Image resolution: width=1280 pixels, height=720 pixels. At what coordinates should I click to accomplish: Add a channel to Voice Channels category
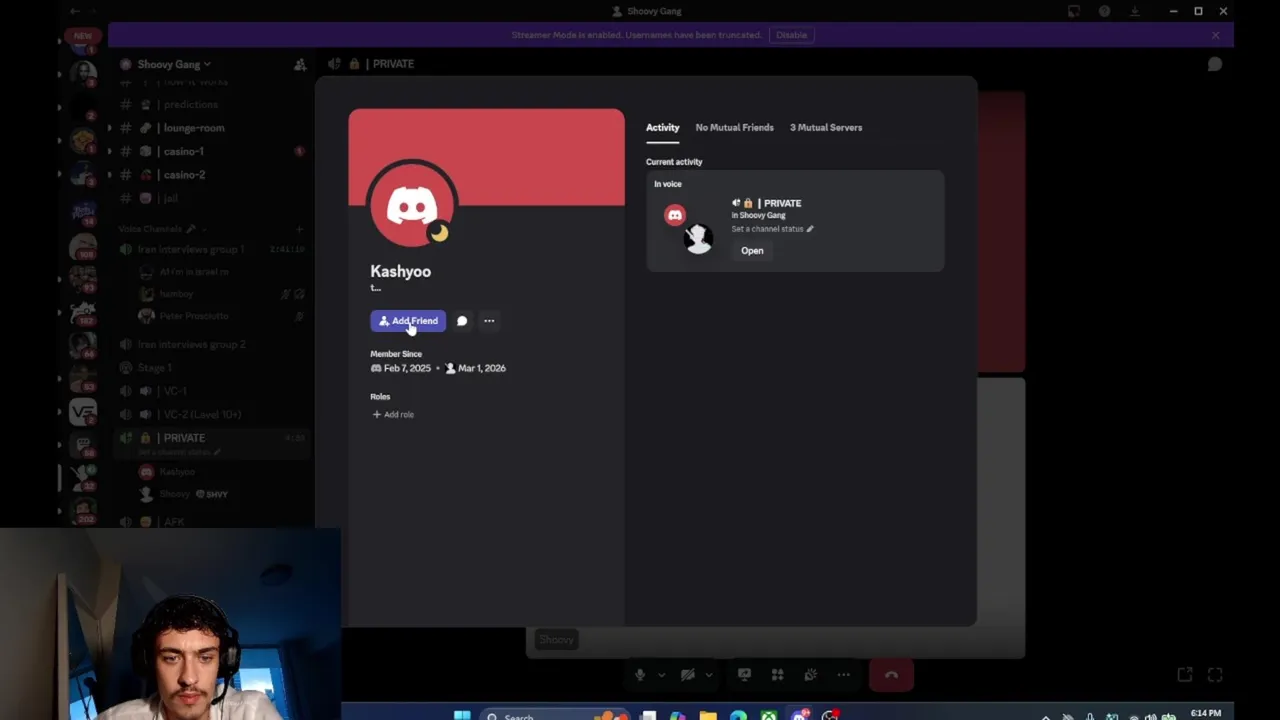click(299, 229)
